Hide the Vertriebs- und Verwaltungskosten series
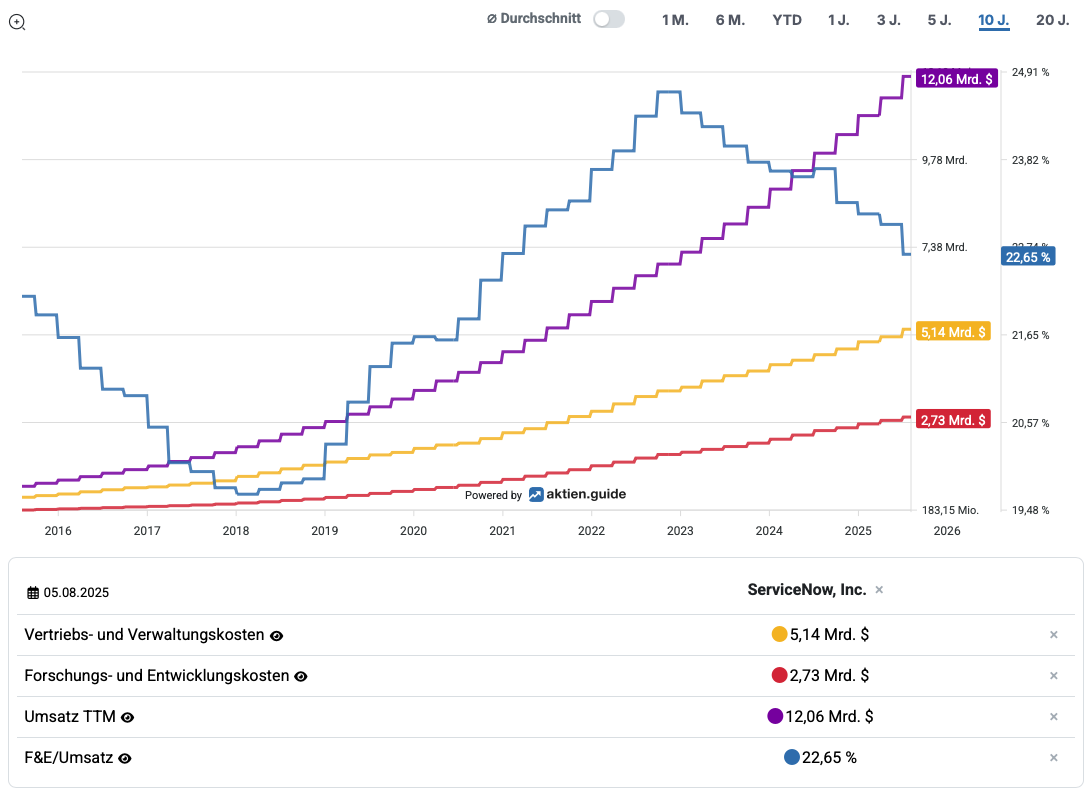This screenshot has height=793, width=1087. click(277, 636)
